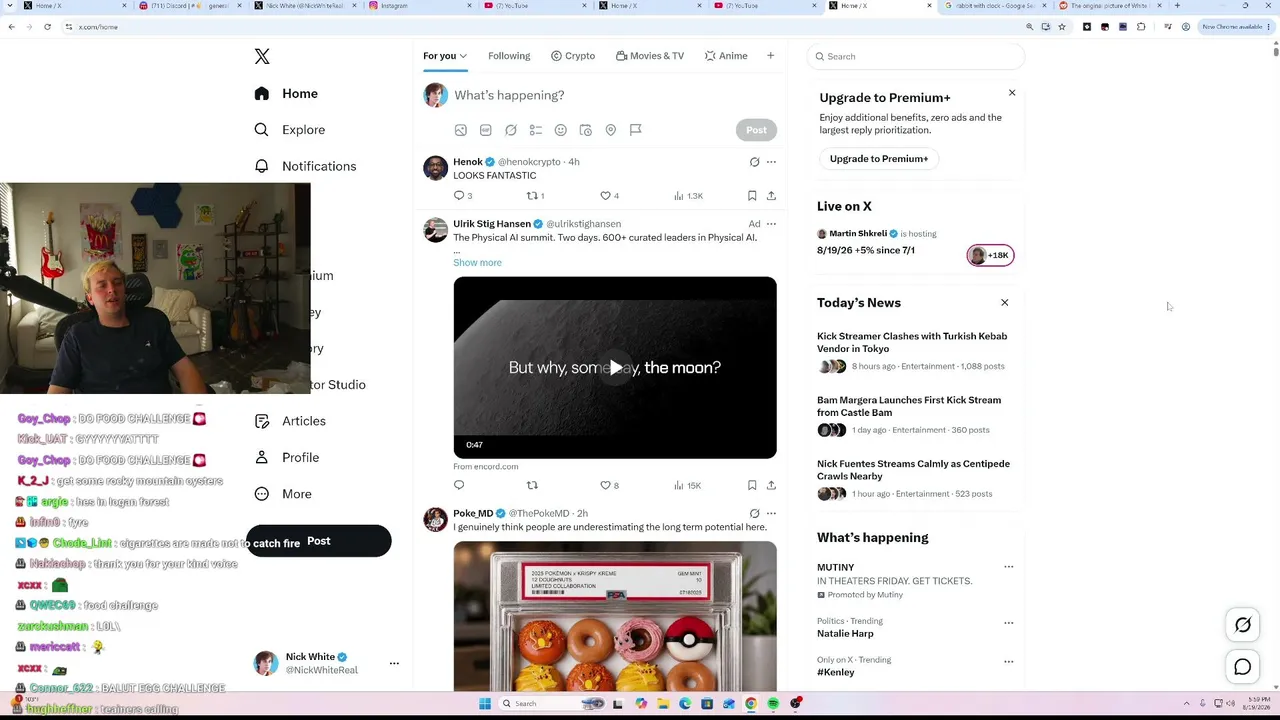Open Spotify from the taskbar
Image resolution: width=1280 pixels, height=720 pixels.
coord(773,704)
